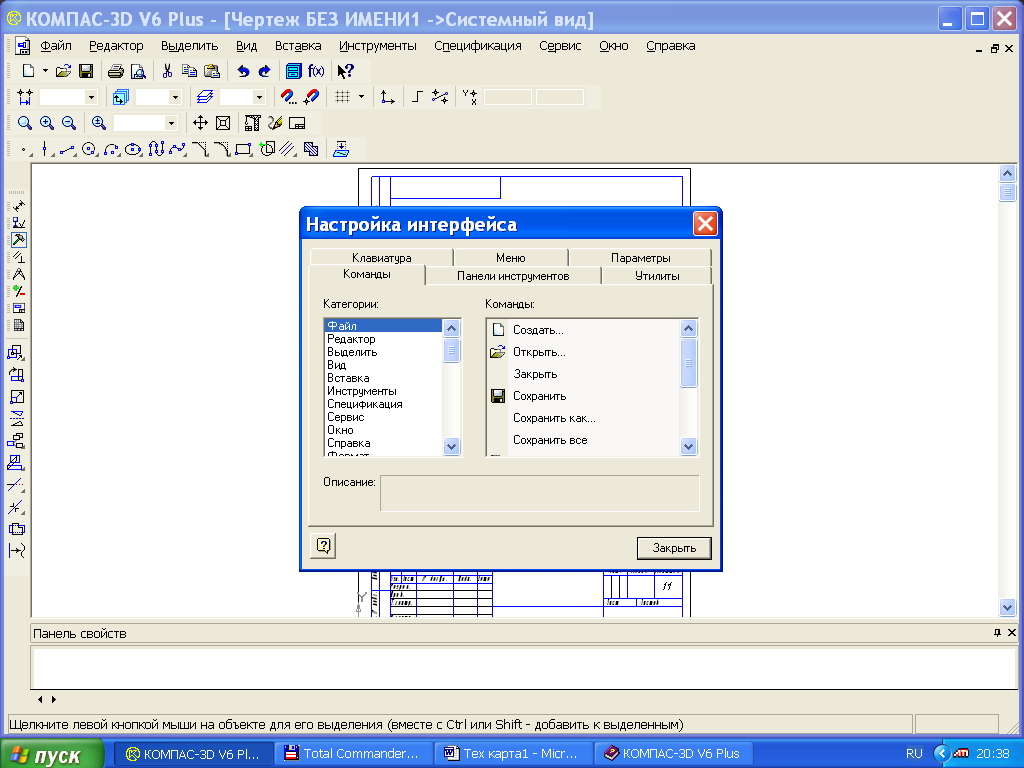This screenshot has height=768, width=1024.
Task: Switch to the Меню tab in dialog
Action: pyautogui.click(x=511, y=257)
